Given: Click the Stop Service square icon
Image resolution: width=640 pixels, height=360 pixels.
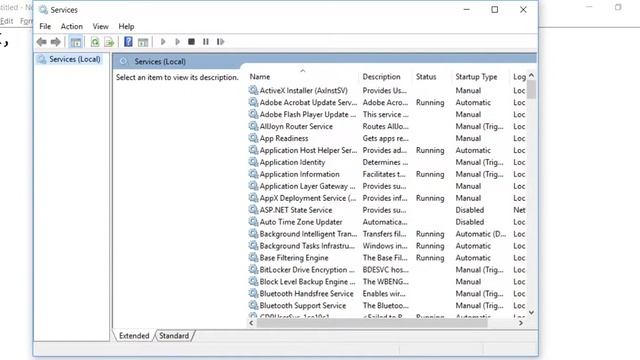Looking at the screenshot, I should pos(191,42).
